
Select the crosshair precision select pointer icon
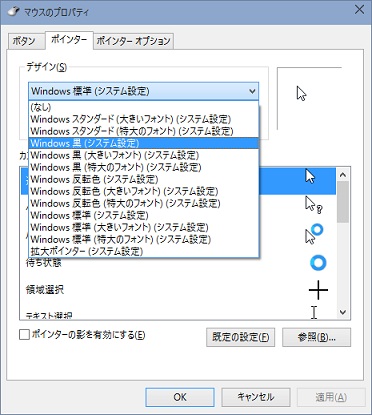[318, 290]
